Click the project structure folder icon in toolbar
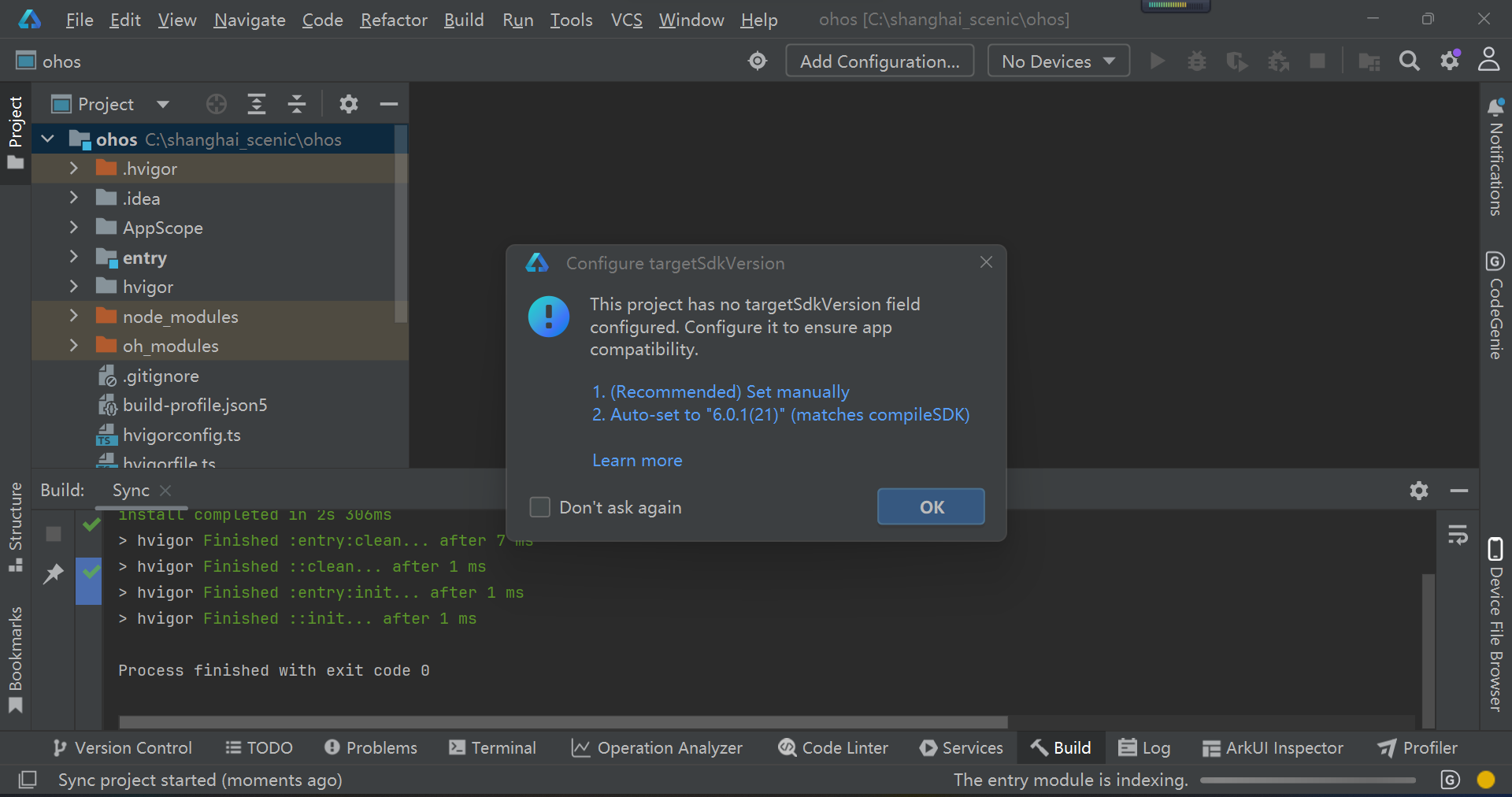 [x=1369, y=61]
